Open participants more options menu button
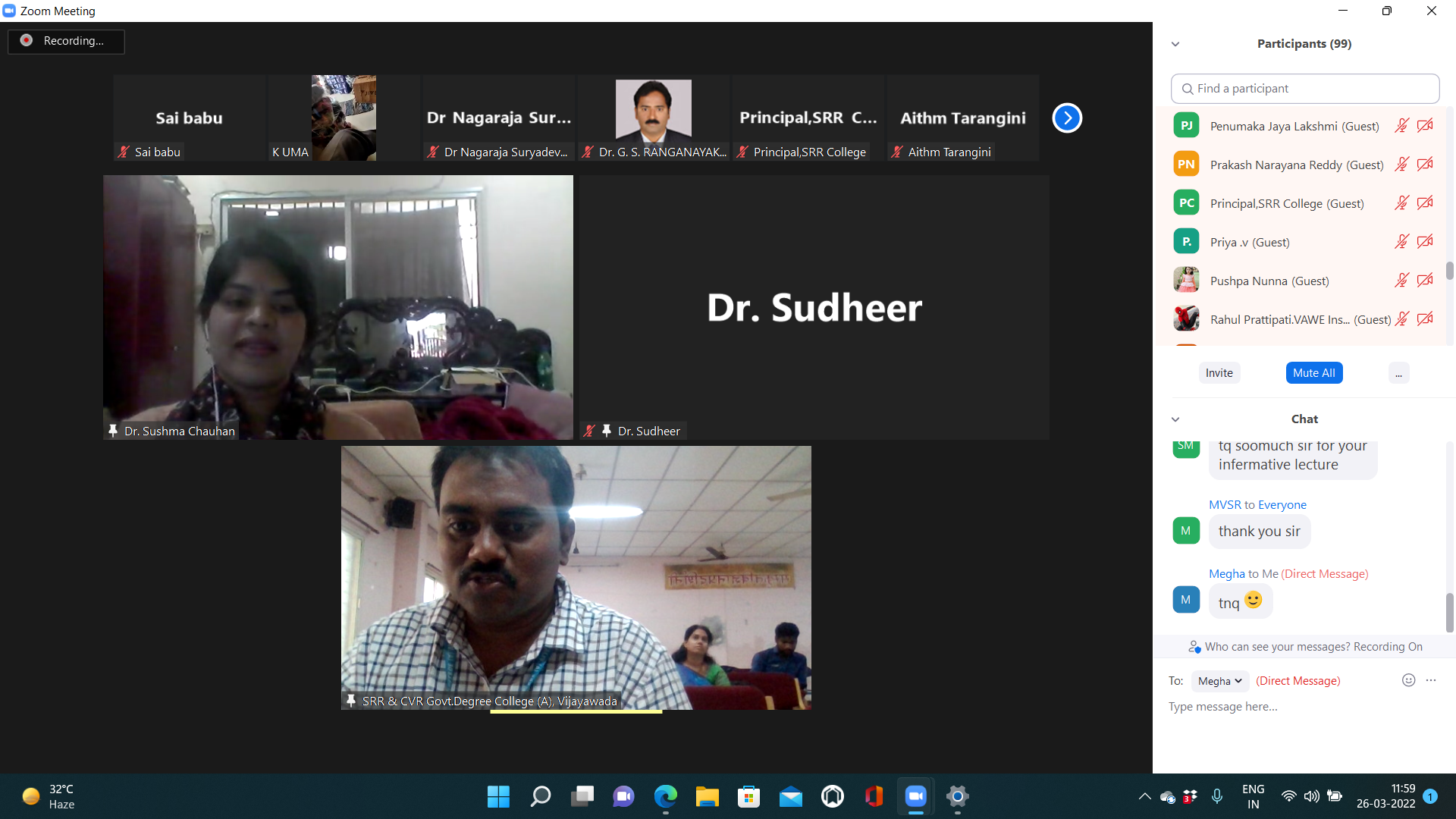The width and height of the screenshot is (1456, 819). (1398, 373)
